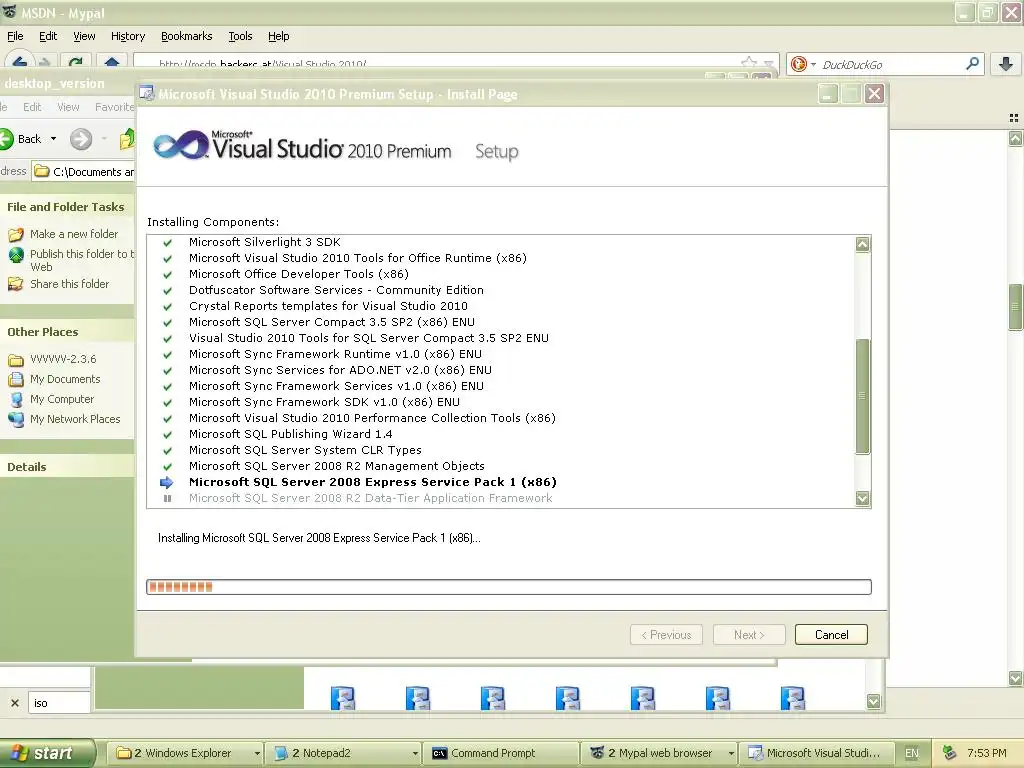This screenshot has height=768, width=1024.
Task: Open the View menu in Mypal
Action: pos(84,36)
